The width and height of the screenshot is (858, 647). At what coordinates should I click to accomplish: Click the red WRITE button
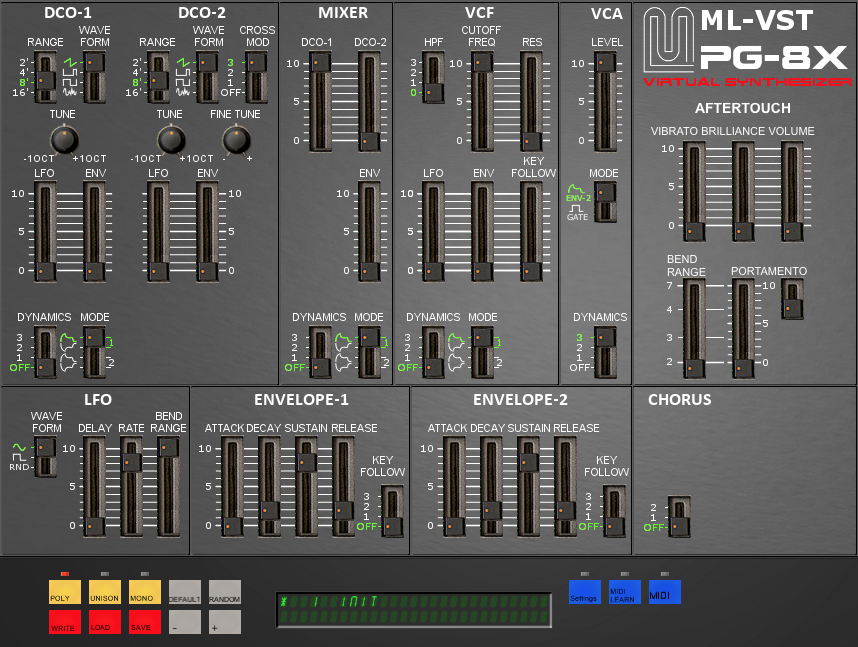(65, 622)
